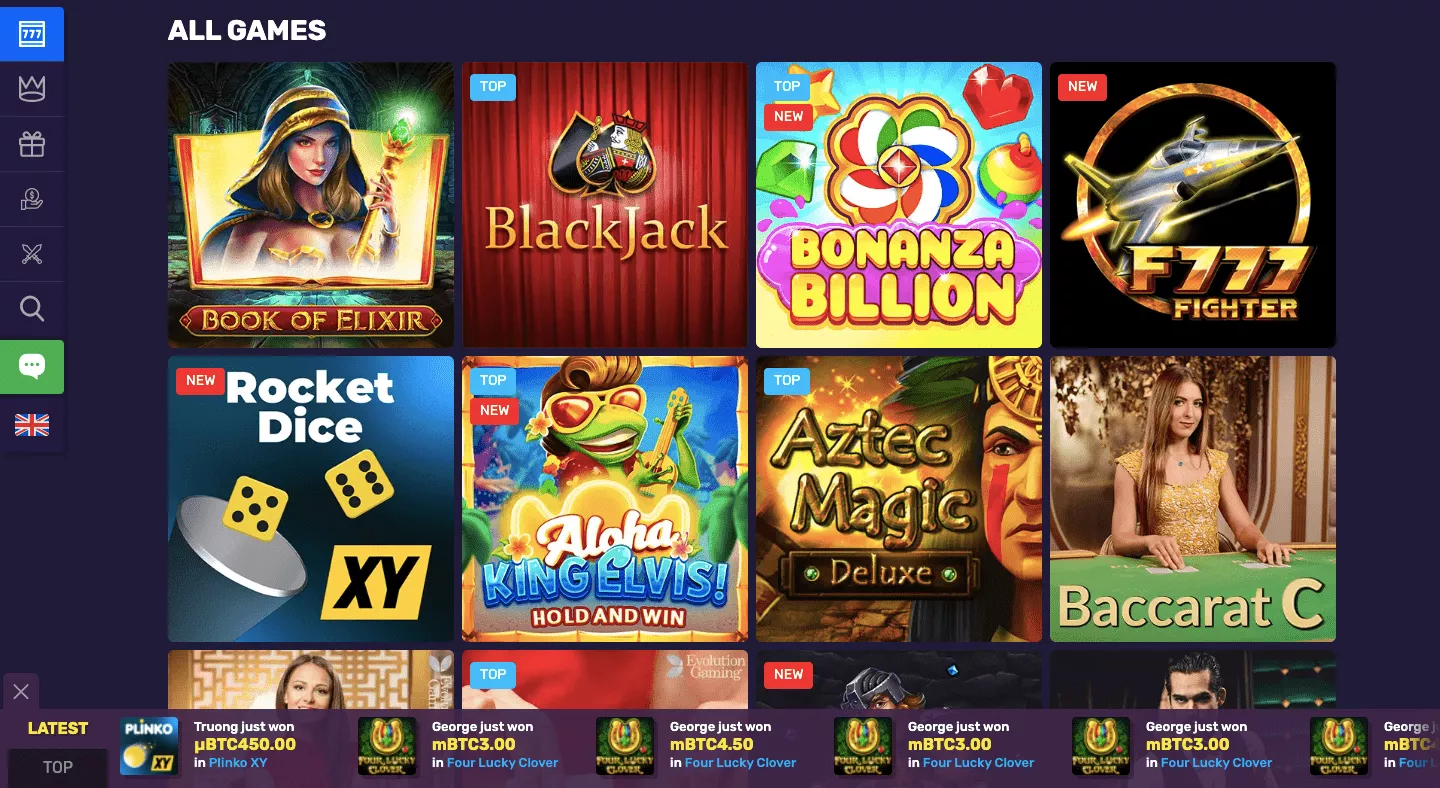Close the latest winners bar

coord(21,691)
